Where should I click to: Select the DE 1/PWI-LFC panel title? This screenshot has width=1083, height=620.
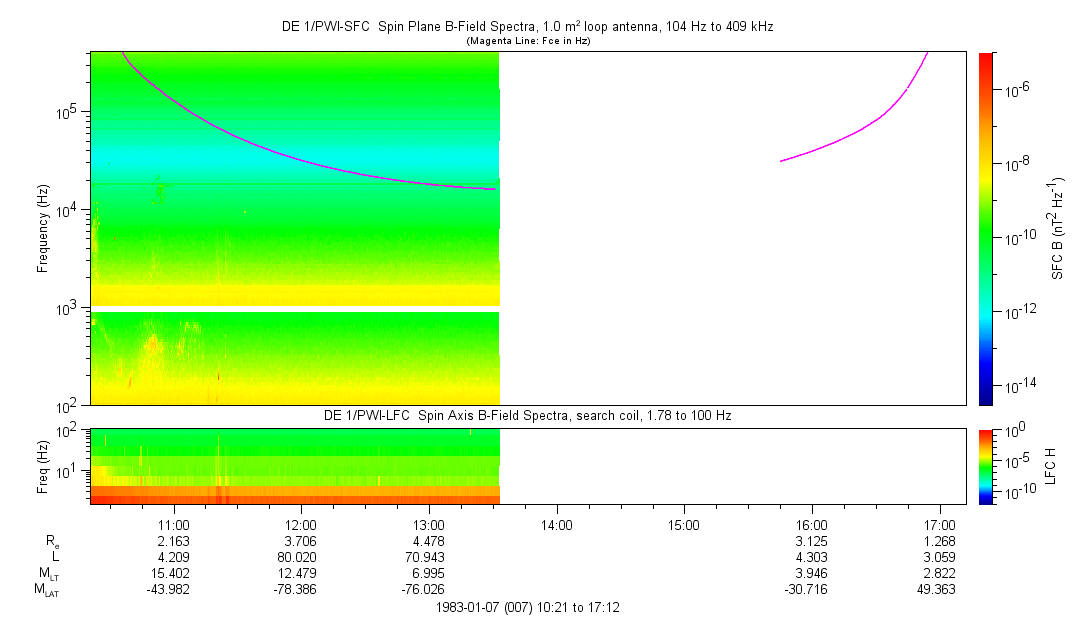point(527,415)
